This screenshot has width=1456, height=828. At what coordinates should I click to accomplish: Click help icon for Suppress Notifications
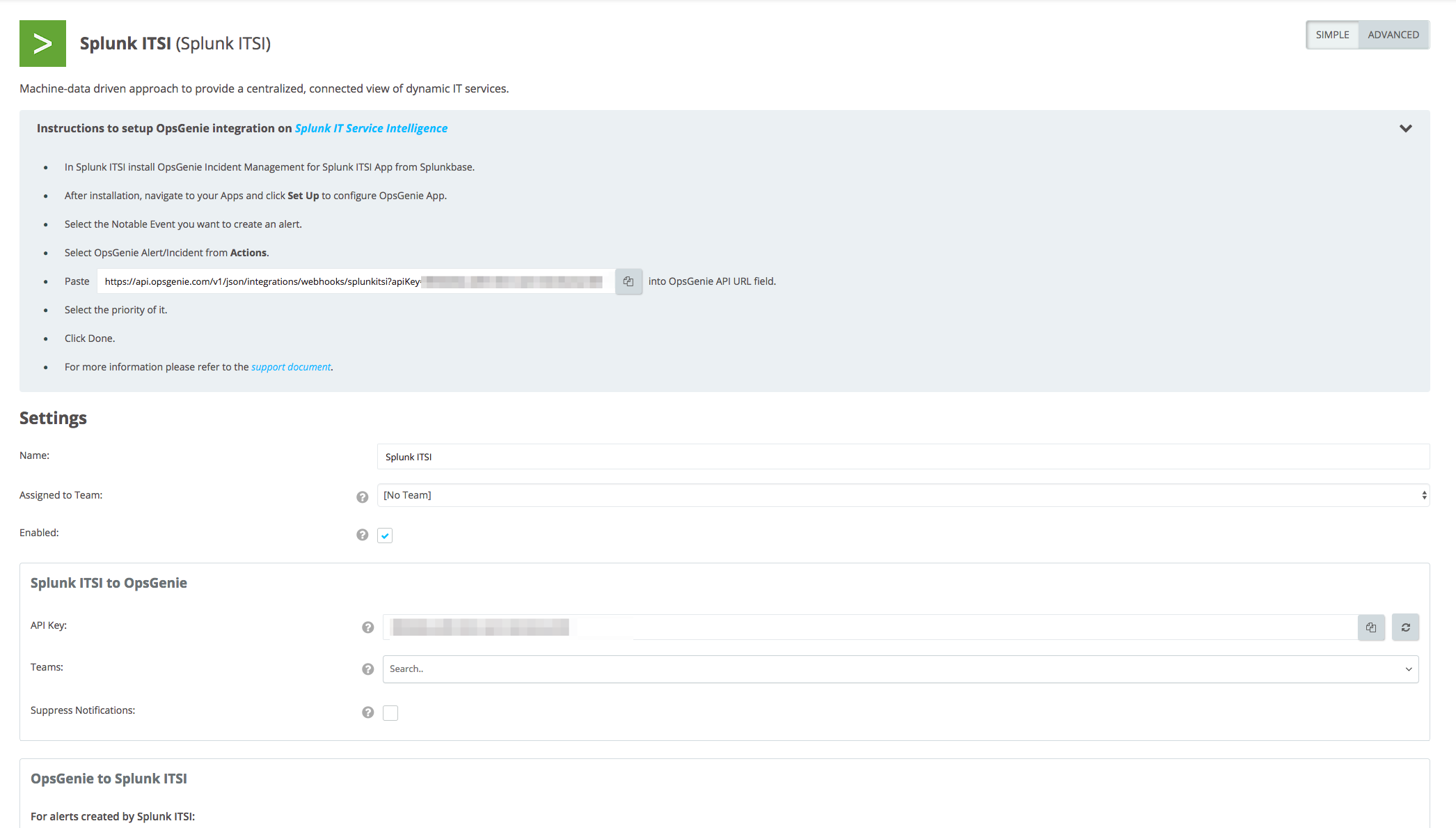click(367, 712)
